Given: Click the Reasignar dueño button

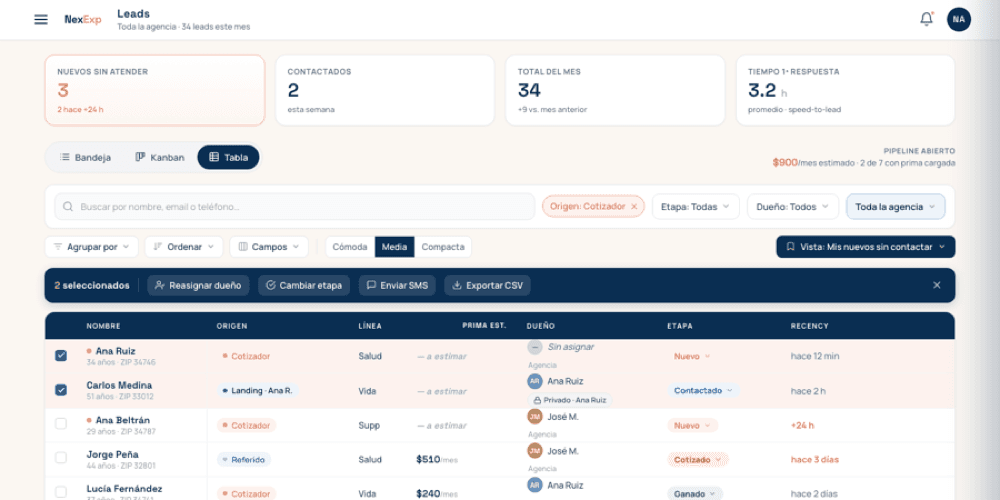Looking at the screenshot, I should [x=198, y=285].
